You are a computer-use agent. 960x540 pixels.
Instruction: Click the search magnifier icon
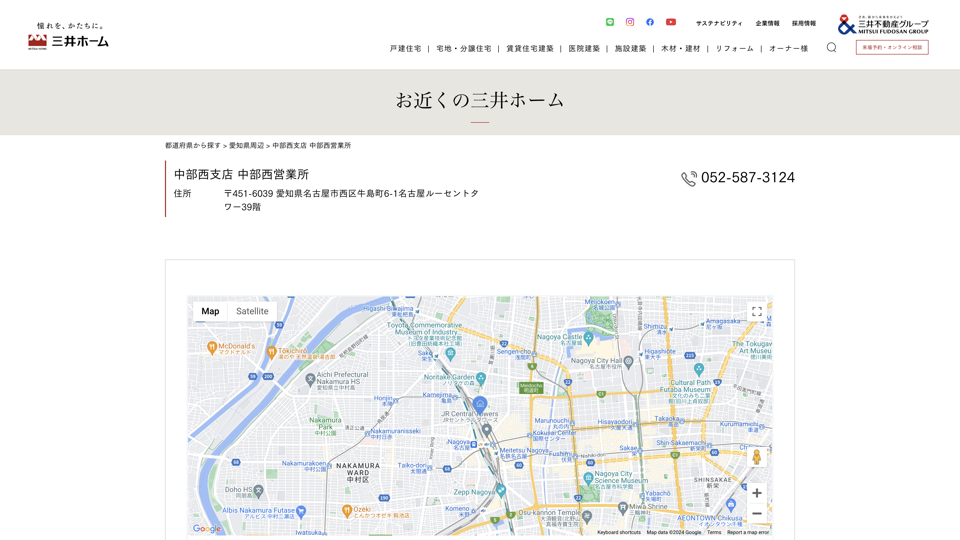point(831,47)
